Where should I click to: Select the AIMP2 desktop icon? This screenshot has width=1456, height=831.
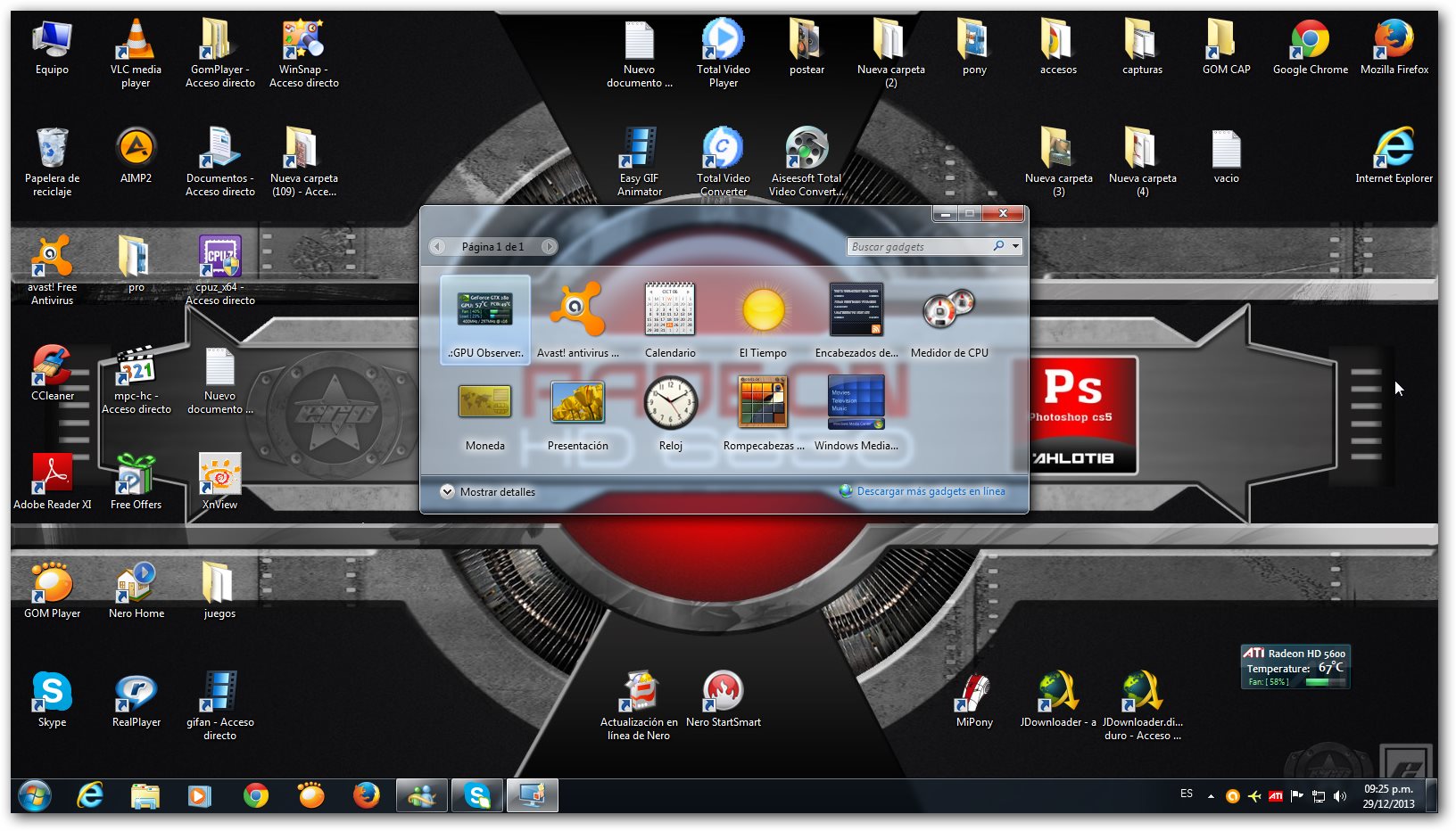pos(136,156)
